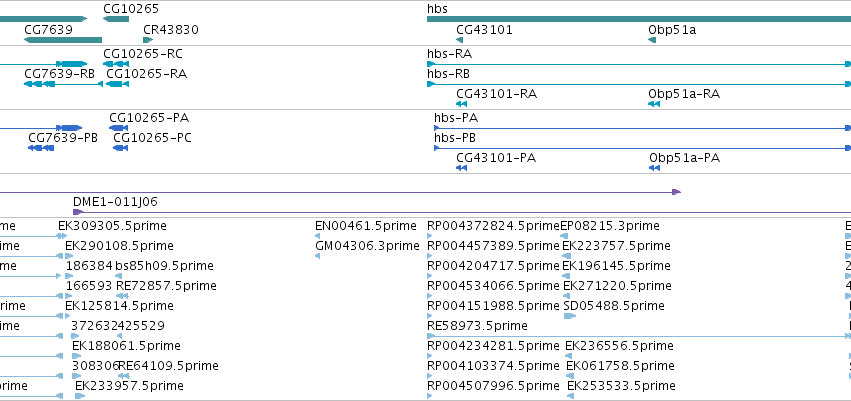Click the Obp51a gene arrowhead
Image resolution: width=851 pixels, height=401 pixels.
[652, 40]
